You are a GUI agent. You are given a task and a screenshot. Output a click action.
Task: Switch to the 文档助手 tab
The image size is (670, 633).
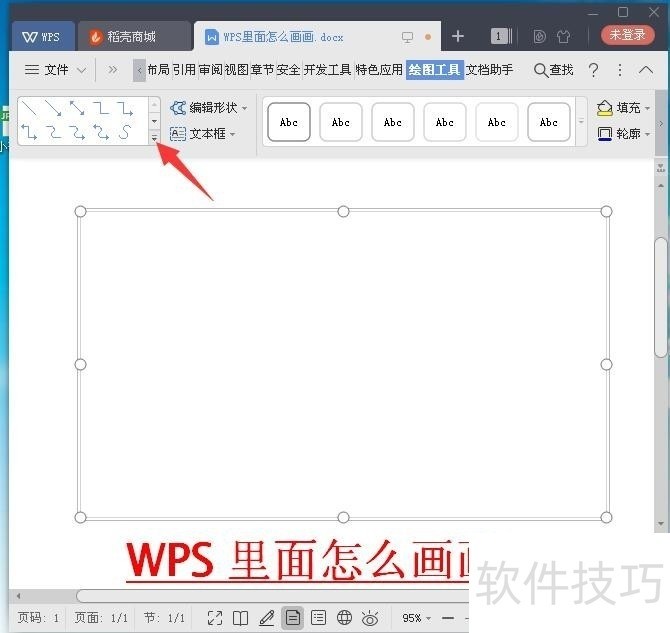tap(489, 70)
